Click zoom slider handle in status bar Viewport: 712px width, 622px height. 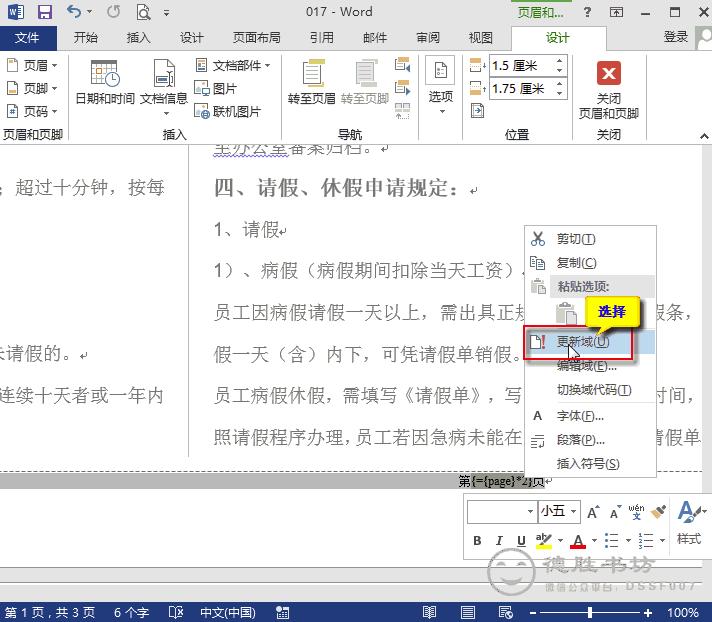(589, 612)
